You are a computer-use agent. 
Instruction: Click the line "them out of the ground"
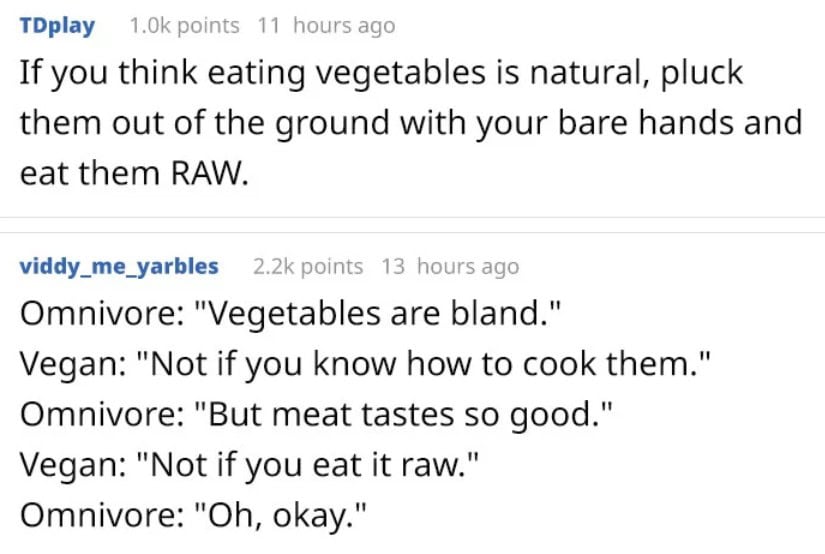[411, 124]
